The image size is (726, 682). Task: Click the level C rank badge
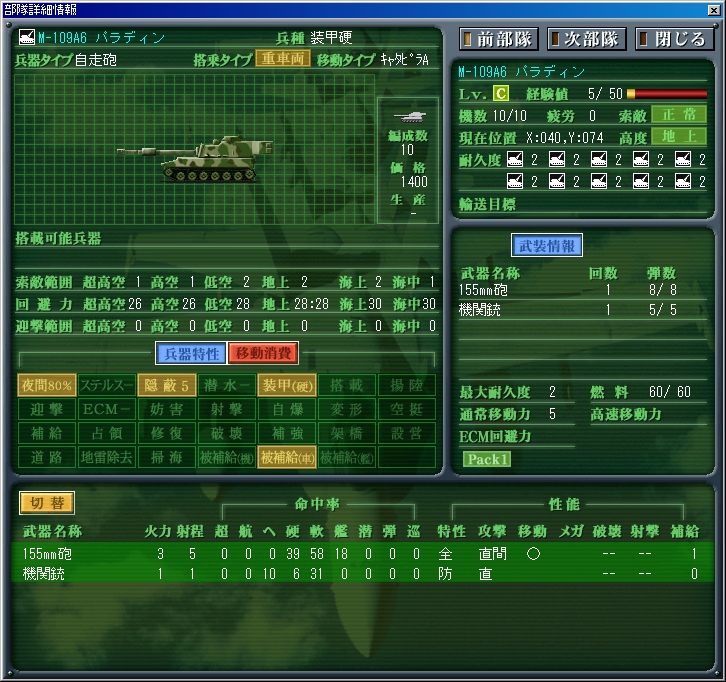tap(501, 94)
